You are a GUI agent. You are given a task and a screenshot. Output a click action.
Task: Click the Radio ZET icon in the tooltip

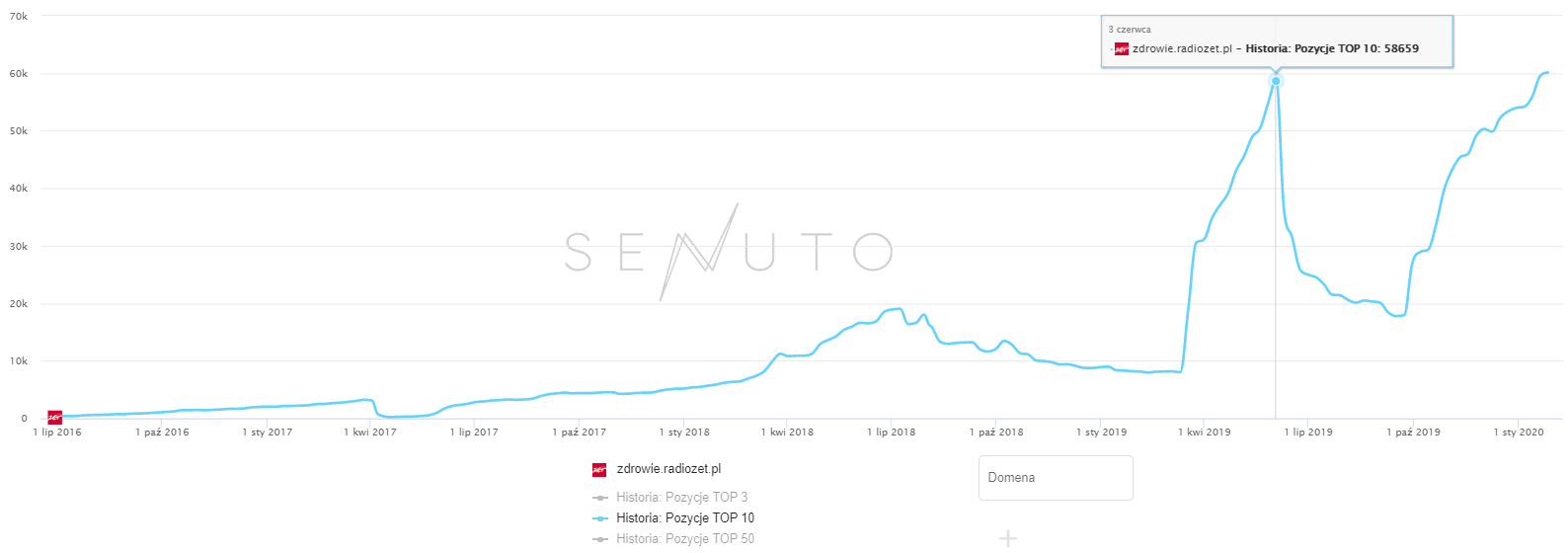pos(1121,48)
